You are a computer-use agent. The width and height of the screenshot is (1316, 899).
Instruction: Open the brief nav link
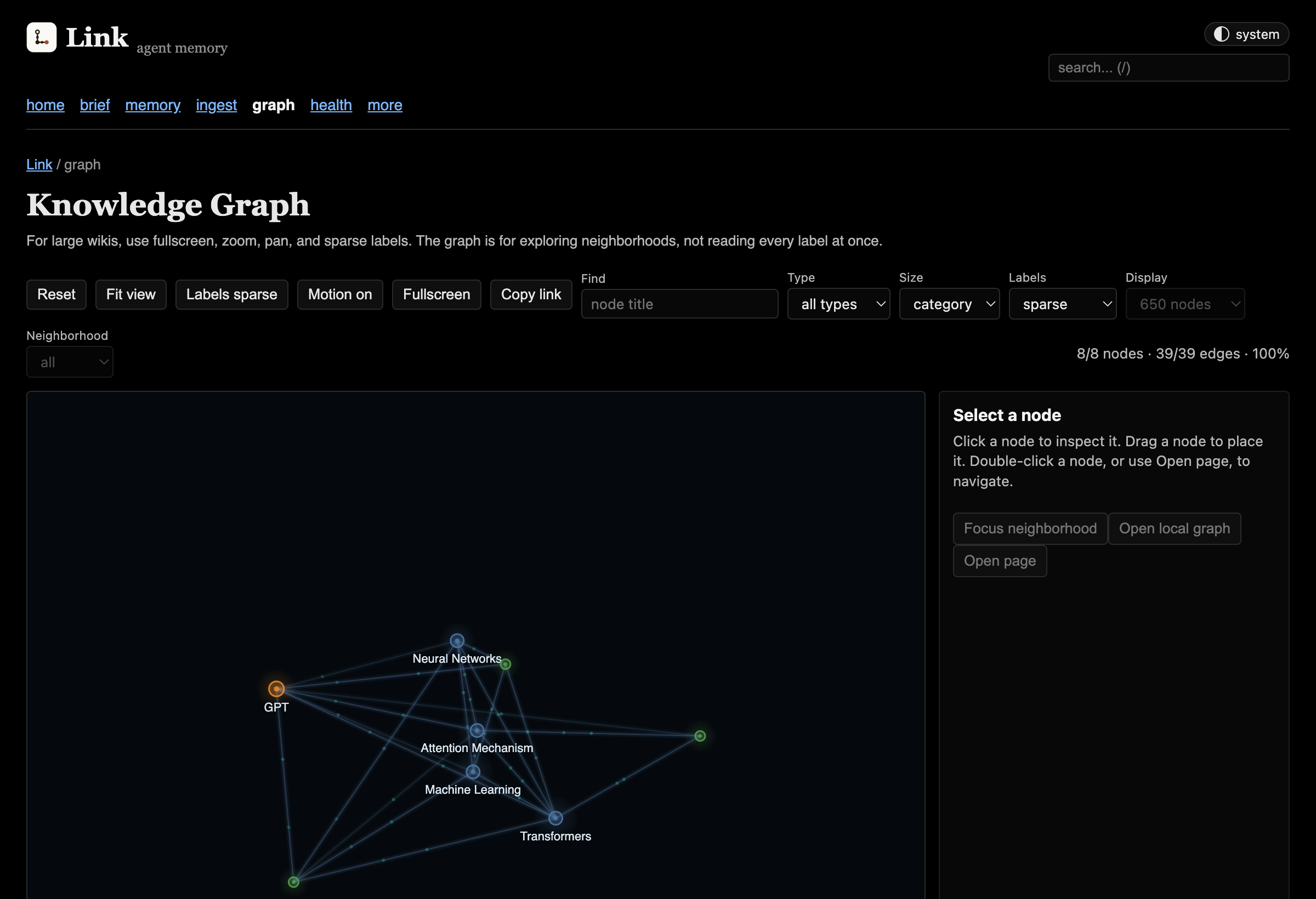coord(94,105)
